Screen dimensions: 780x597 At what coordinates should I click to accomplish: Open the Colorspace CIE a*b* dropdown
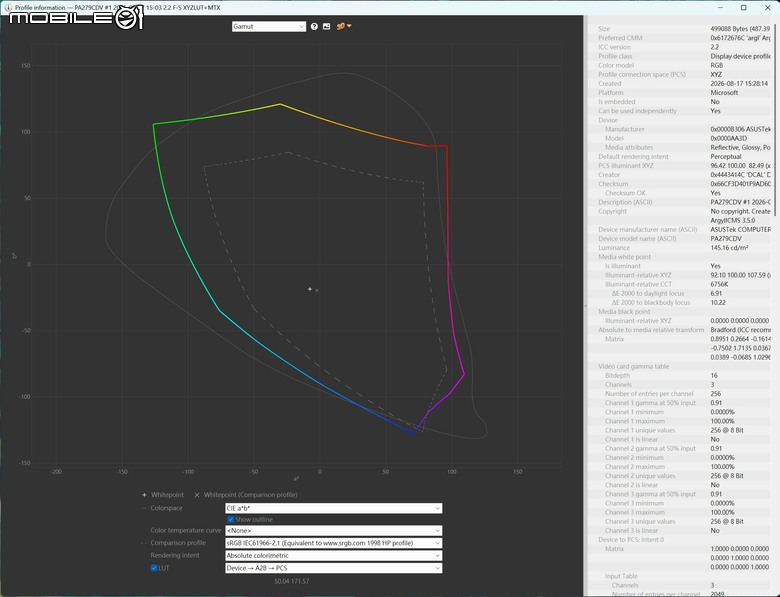(333, 508)
